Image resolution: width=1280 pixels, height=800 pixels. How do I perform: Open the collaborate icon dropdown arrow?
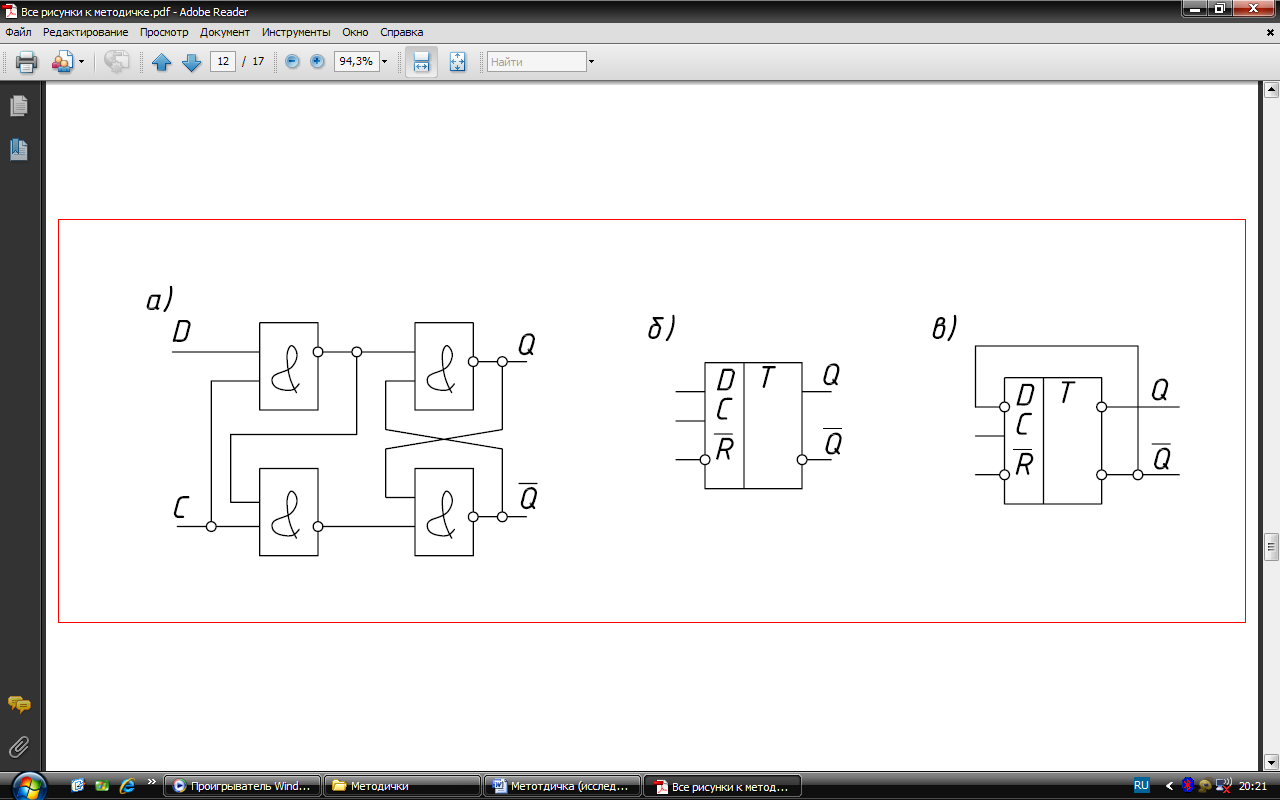point(81,62)
